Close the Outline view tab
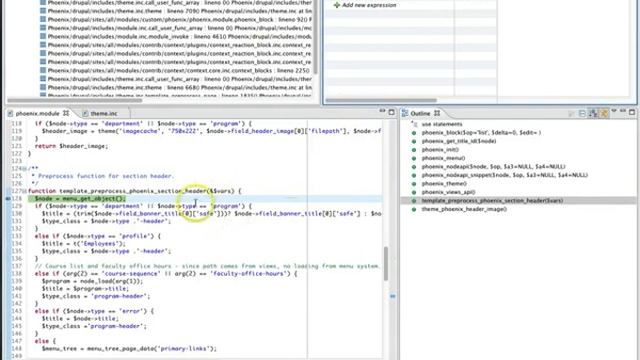 click(437, 113)
